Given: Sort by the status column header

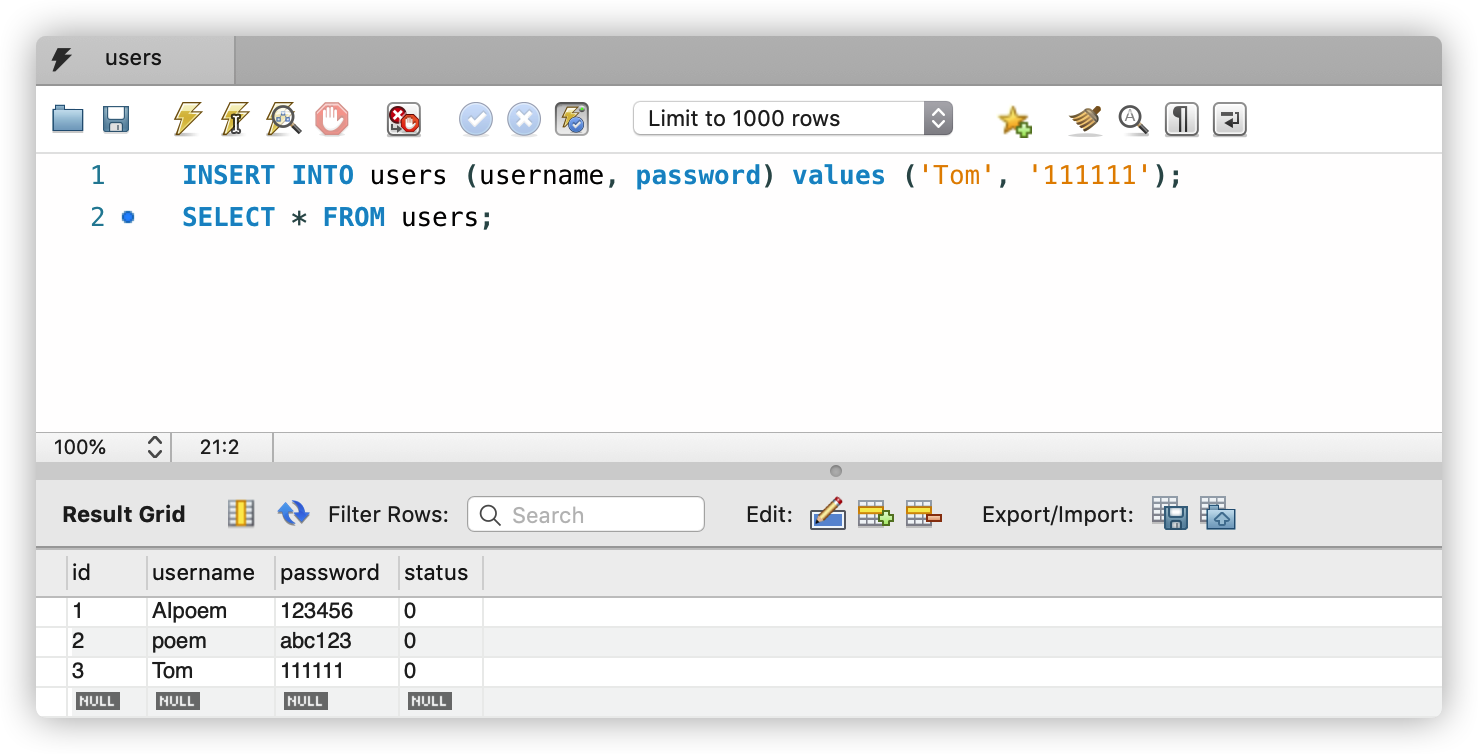Looking at the screenshot, I should [x=441, y=573].
